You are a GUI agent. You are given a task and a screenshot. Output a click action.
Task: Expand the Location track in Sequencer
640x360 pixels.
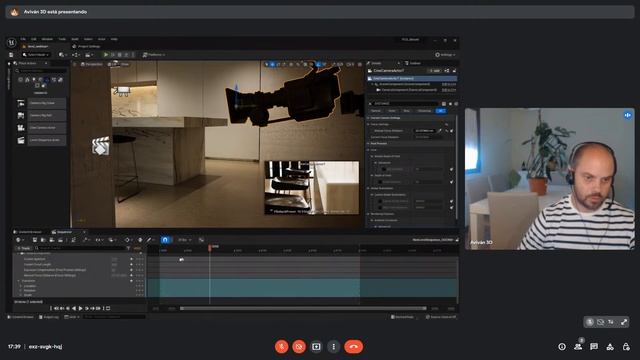tap(21, 286)
